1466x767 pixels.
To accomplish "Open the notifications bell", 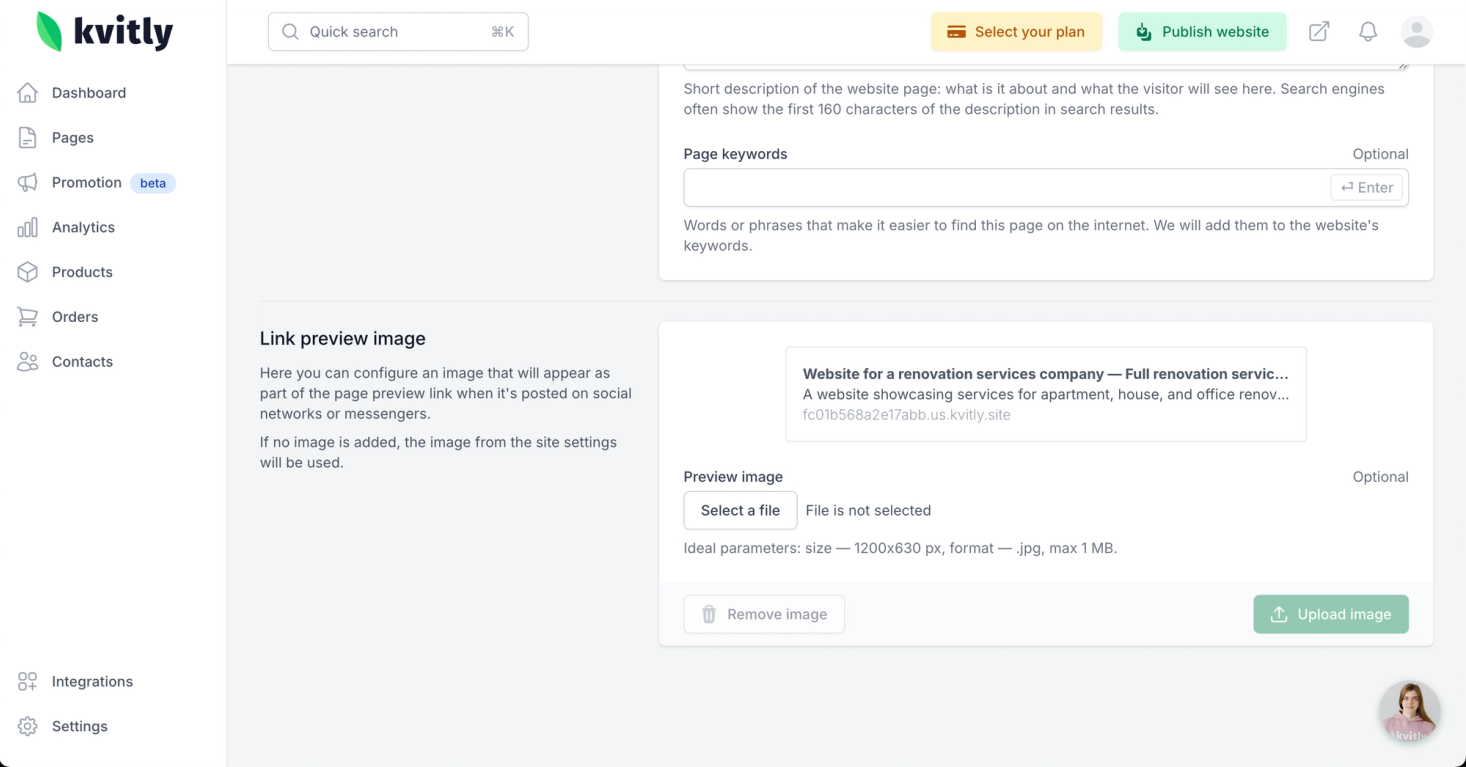I will click(1368, 32).
